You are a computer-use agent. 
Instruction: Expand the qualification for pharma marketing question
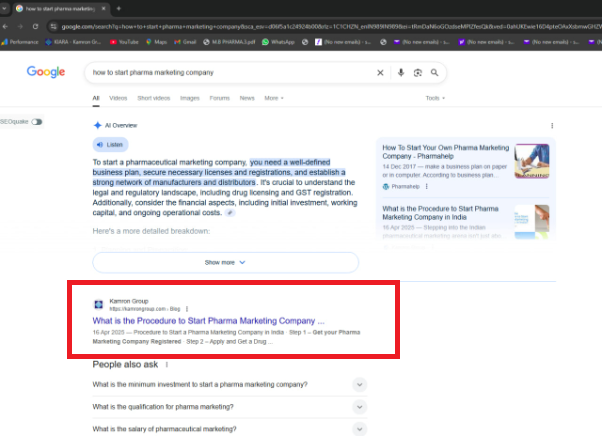359,407
